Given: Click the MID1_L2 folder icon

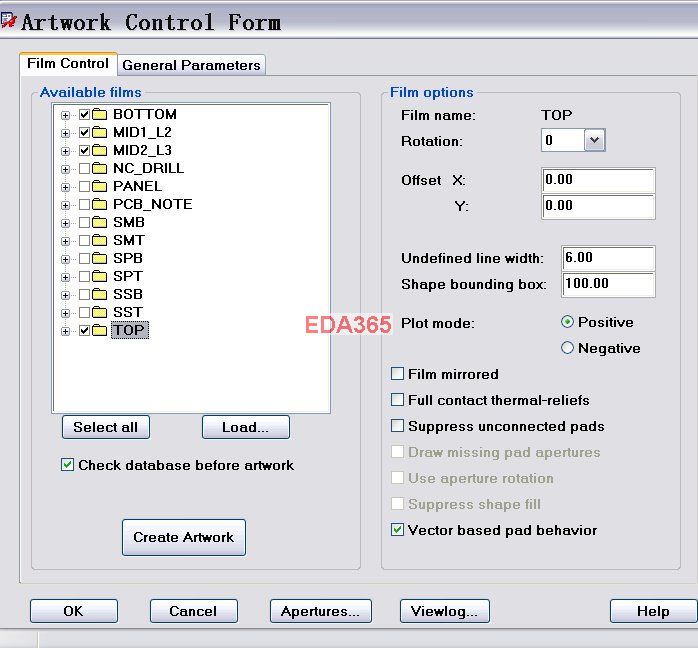Looking at the screenshot, I should (100, 133).
